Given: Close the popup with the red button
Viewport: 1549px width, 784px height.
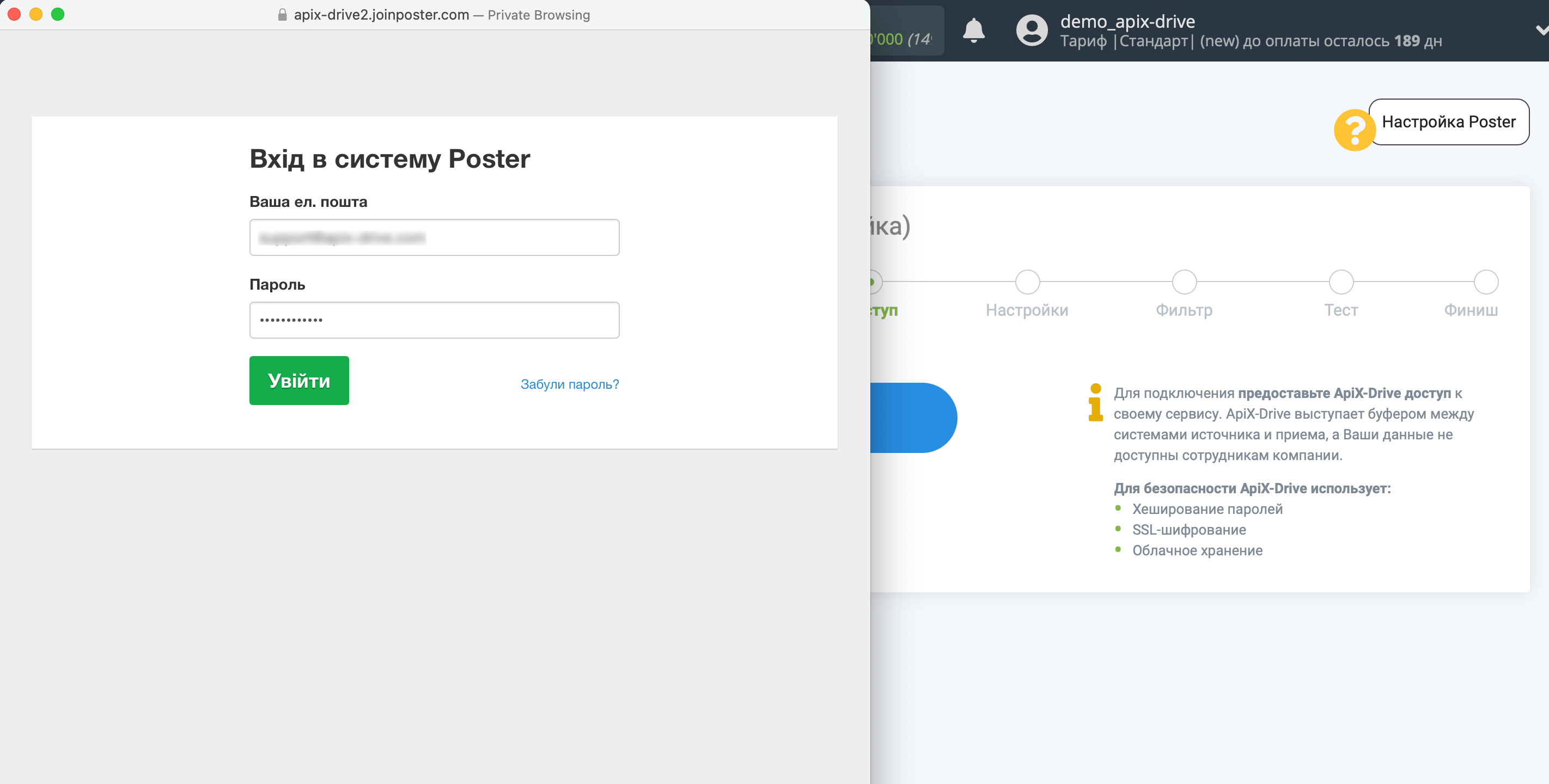Looking at the screenshot, I should point(14,15).
